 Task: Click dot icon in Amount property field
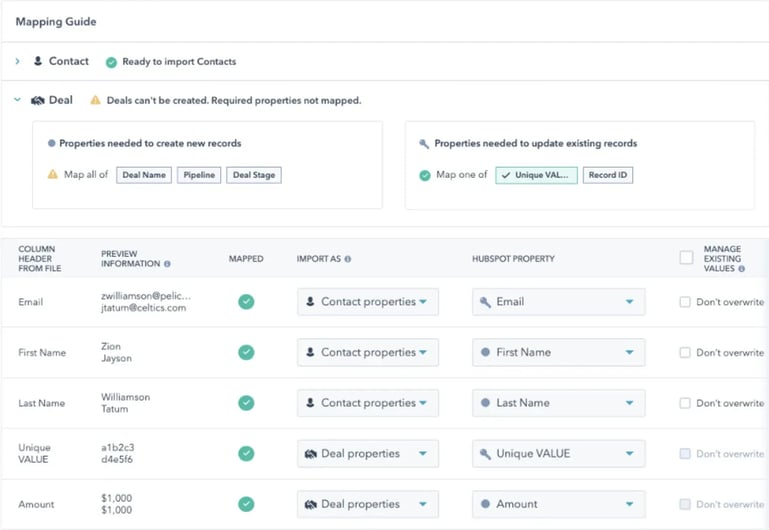[x=486, y=504]
